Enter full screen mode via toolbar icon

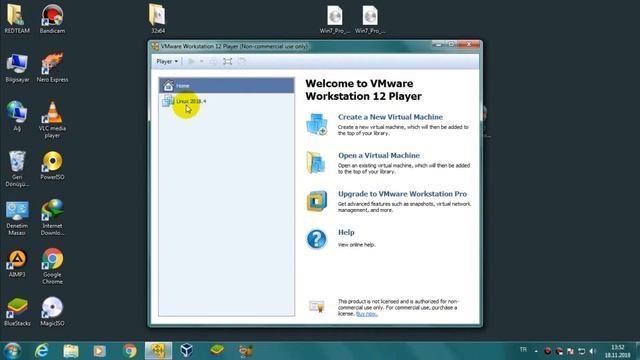point(227,61)
